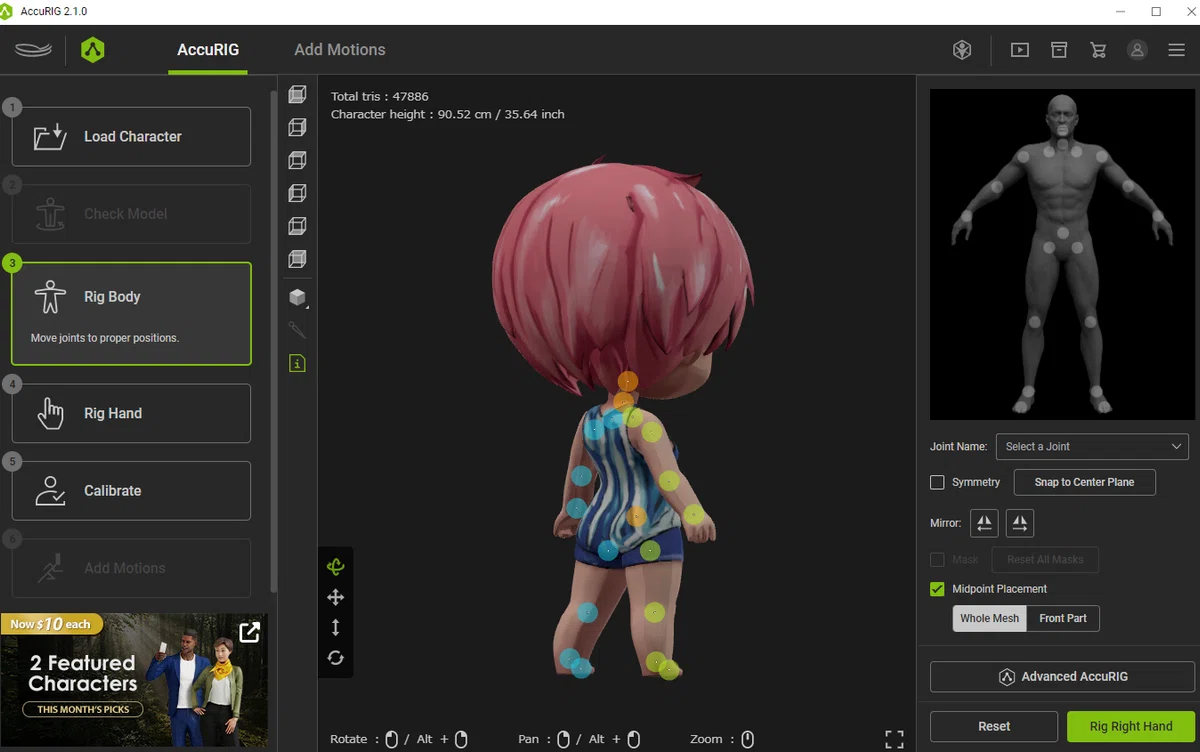
Task: Click the left panel vertical scrollbar
Action: [x=274, y=340]
